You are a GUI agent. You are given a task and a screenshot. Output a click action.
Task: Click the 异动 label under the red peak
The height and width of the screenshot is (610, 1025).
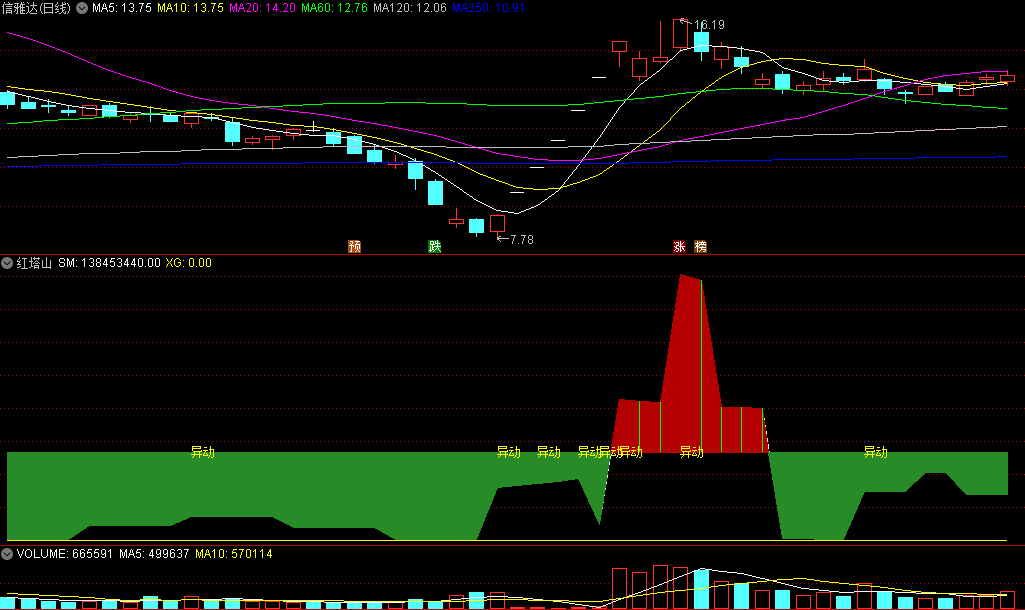[x=692, y=452]
